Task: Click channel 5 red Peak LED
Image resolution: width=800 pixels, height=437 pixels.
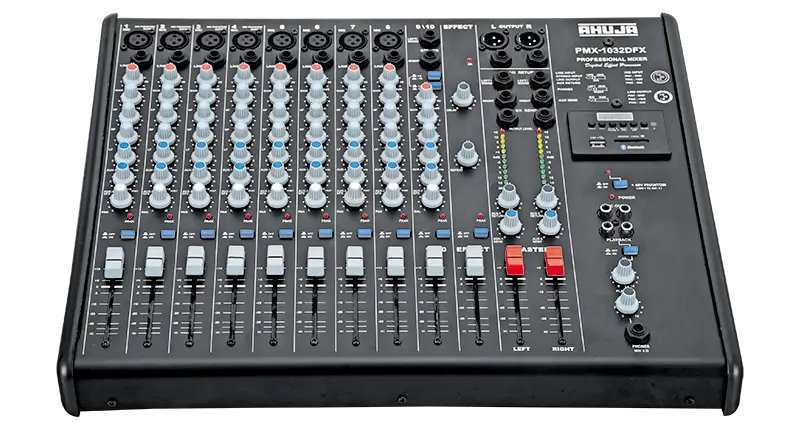Action: tap(287, 217)
